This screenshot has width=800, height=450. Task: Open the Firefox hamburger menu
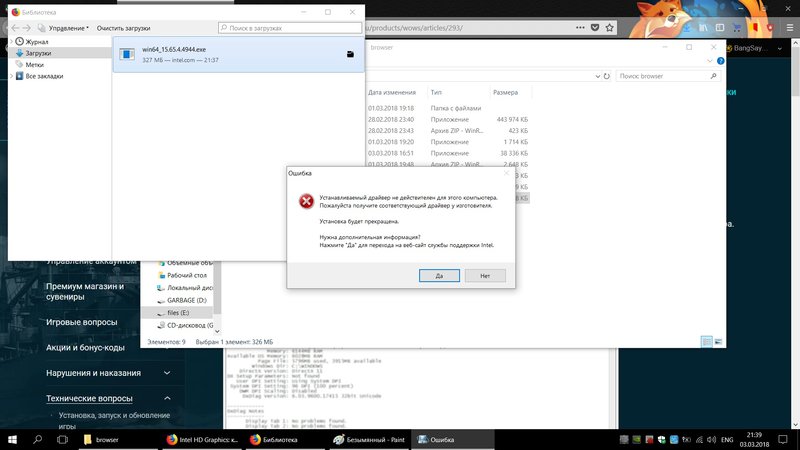pyautogui.click(x=790, y=28)
